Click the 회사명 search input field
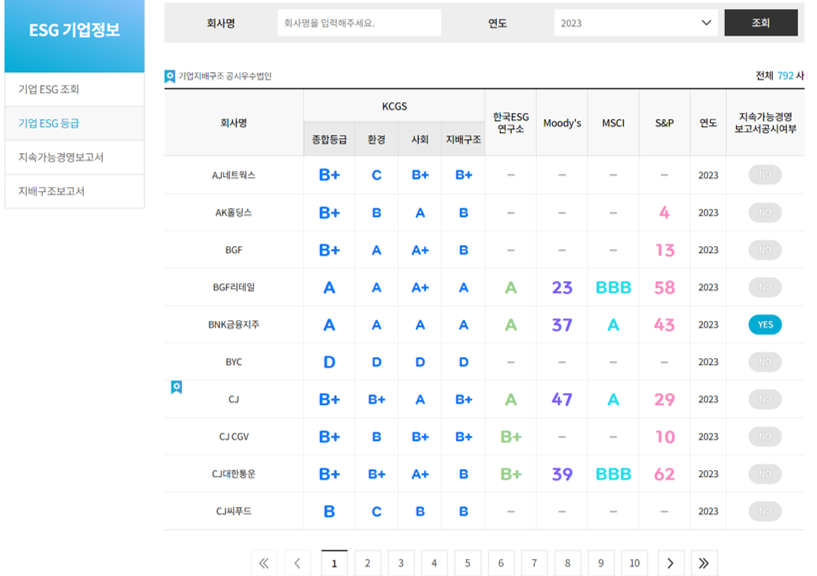This screenshot has height=576, width=817. 359,23
